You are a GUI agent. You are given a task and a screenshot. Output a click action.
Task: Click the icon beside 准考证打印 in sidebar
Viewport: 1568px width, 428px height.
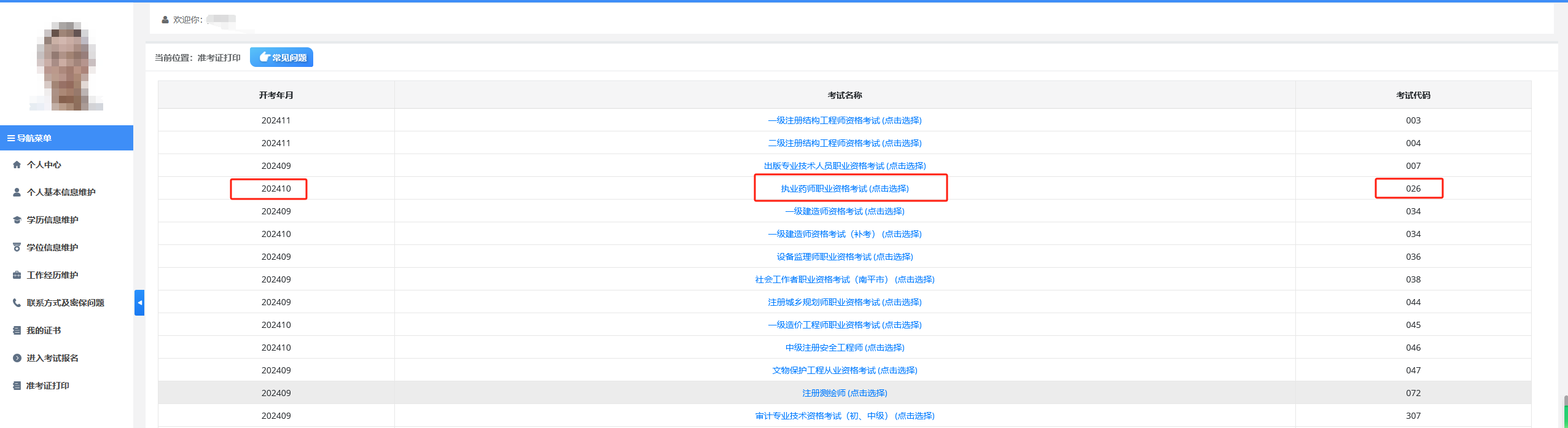click(17, 386)
